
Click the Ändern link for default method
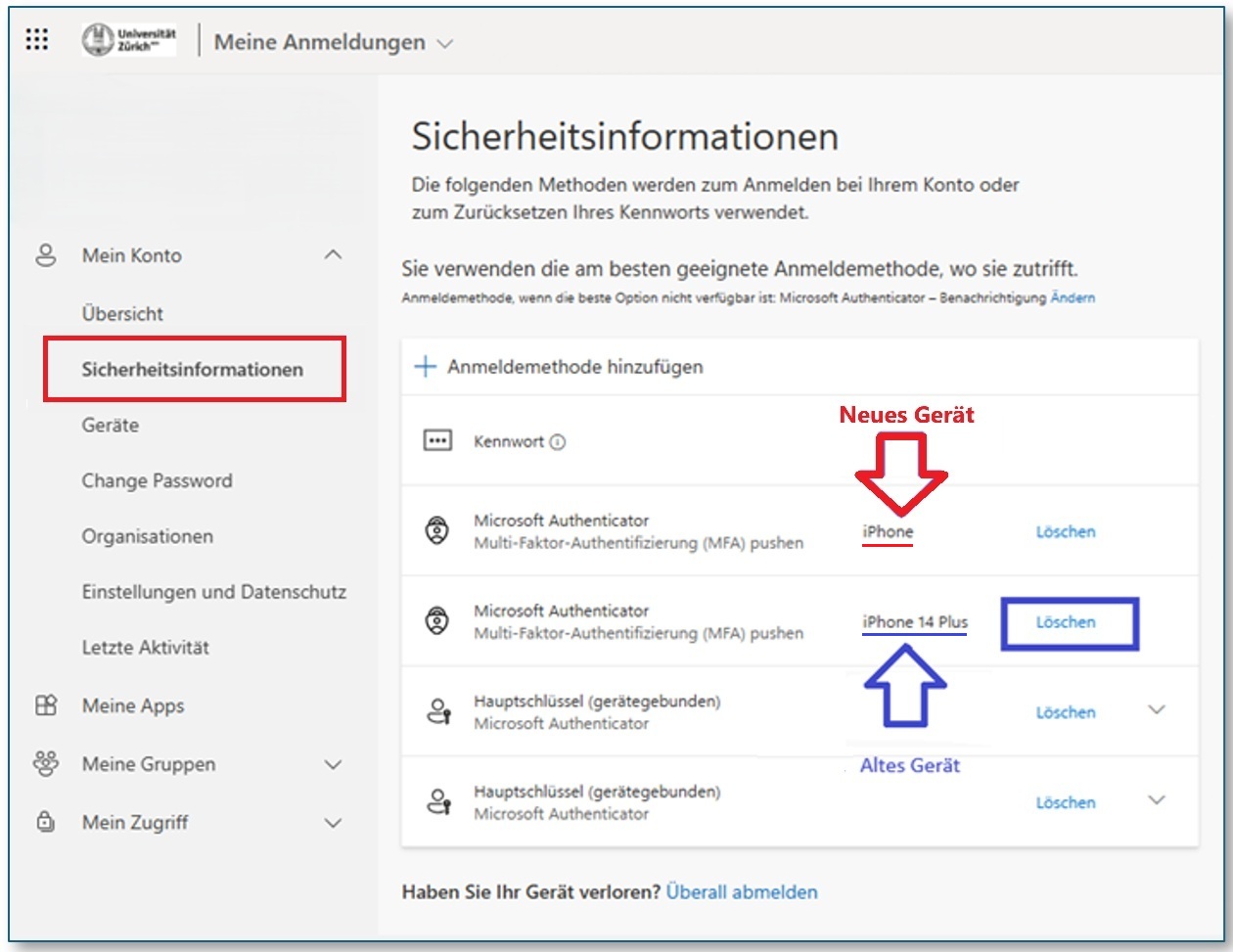(x=1073, y=297)
